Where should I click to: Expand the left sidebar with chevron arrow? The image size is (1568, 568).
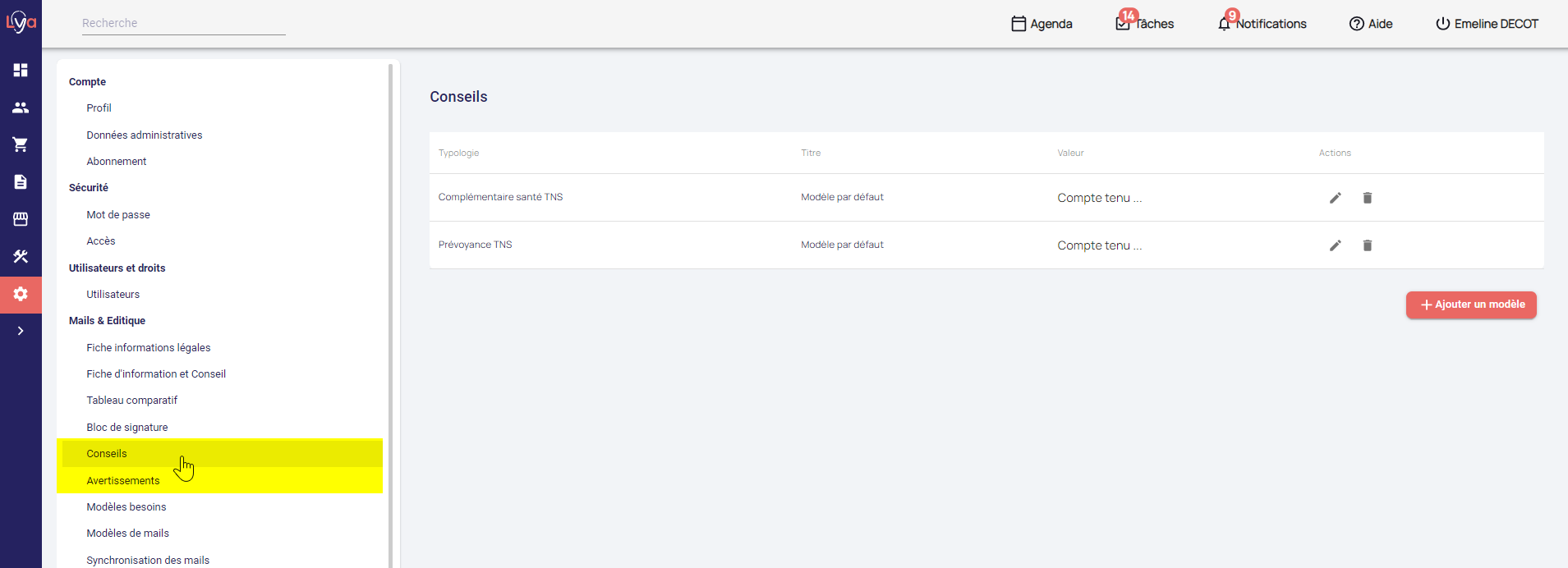pos(21,331)
